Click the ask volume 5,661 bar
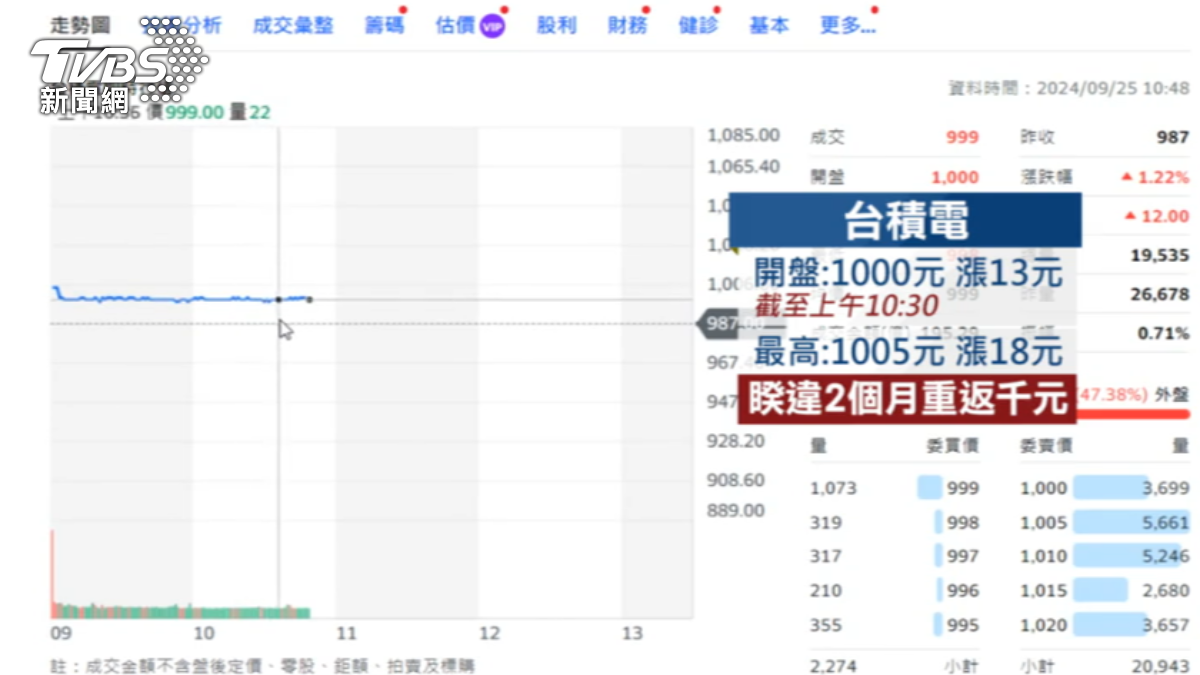 1132,521
